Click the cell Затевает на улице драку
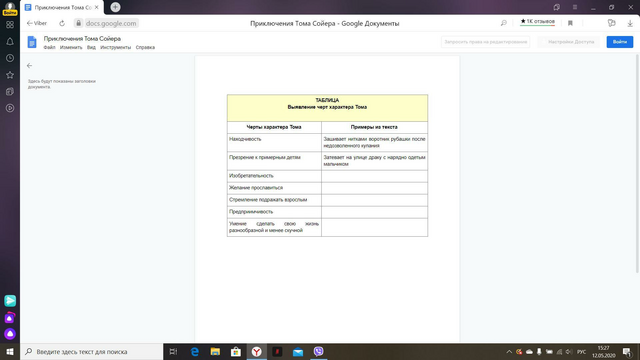Image resolution: width=640 pixels, height=360 pixels. (x=374, y=161)
